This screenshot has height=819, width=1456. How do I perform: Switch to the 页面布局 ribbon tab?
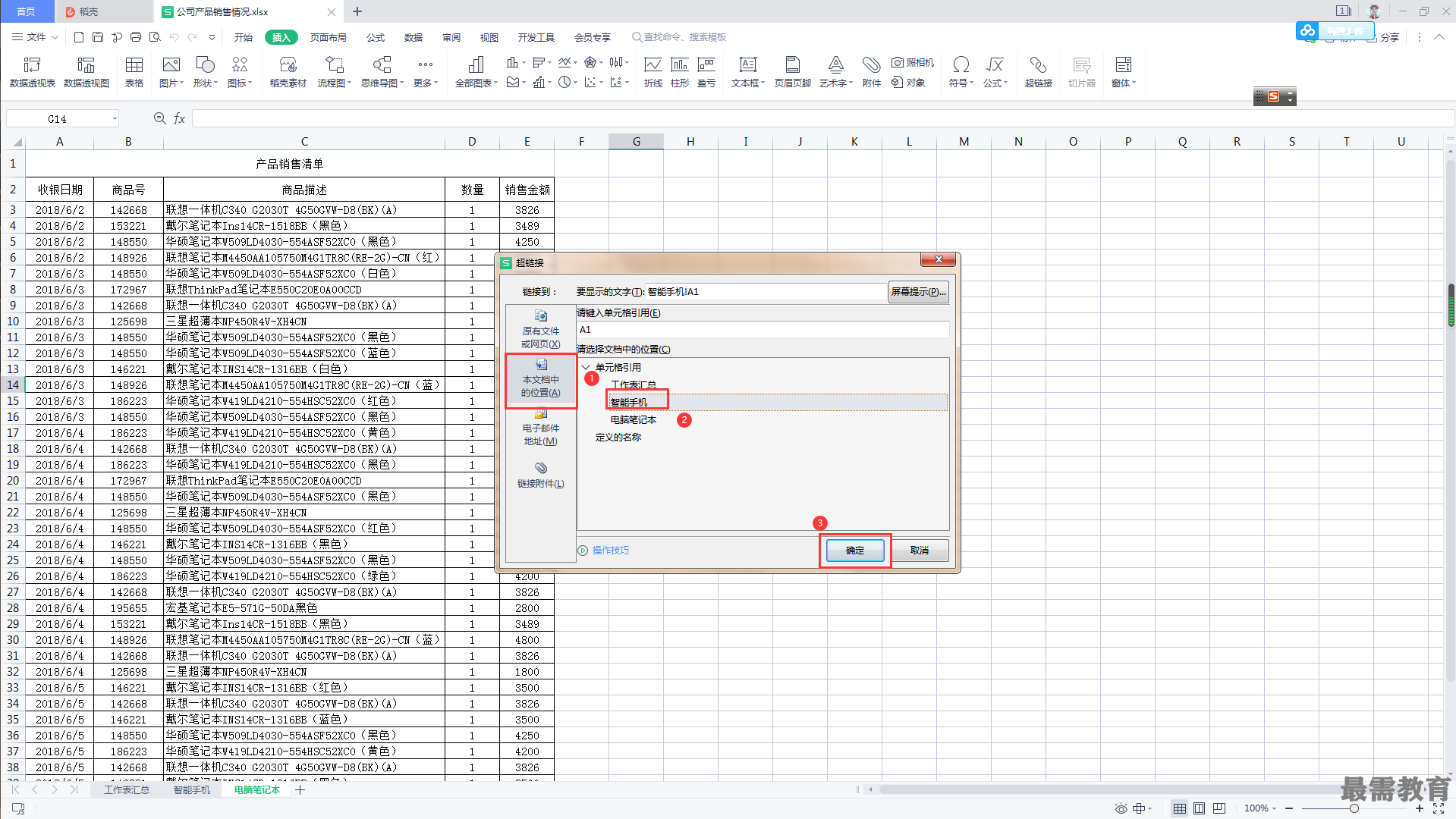click(328, 37)
